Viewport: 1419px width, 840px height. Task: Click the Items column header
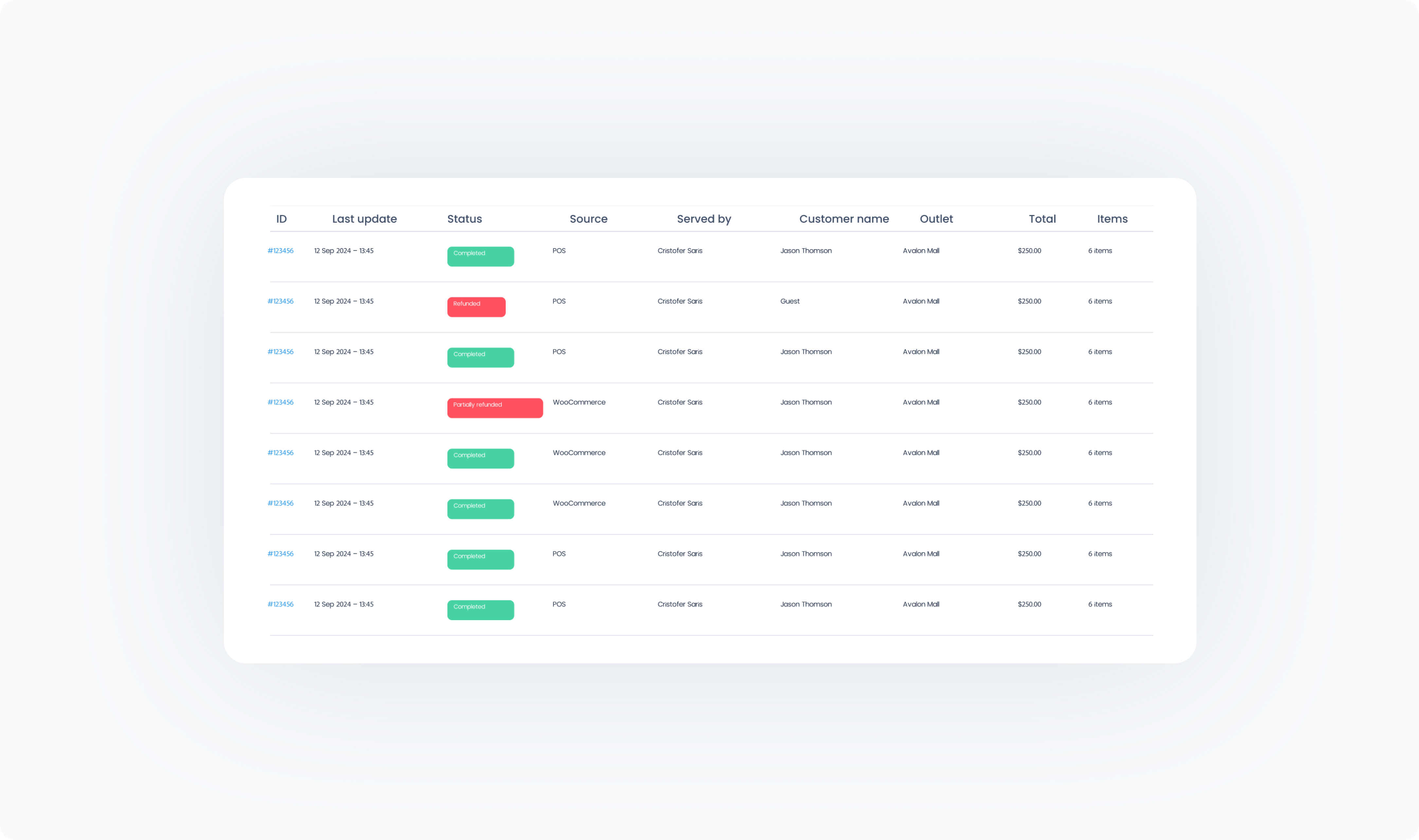pos(1111,219)
